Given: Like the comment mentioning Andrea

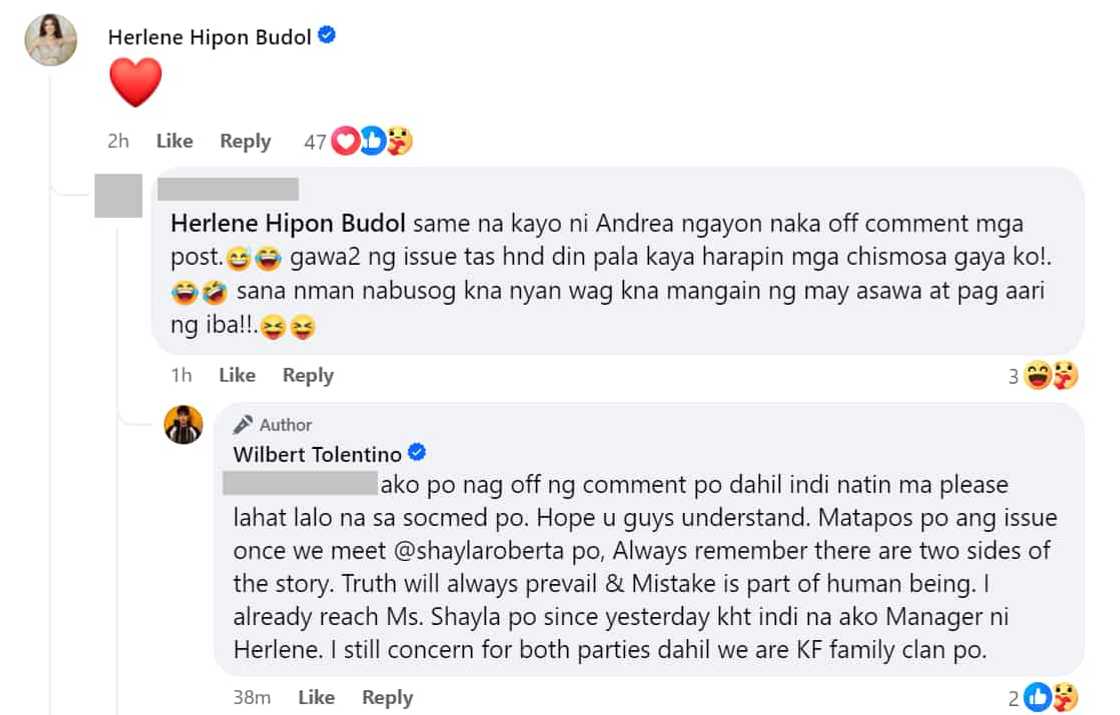Looking at the screenshot, I should (236, 375).
